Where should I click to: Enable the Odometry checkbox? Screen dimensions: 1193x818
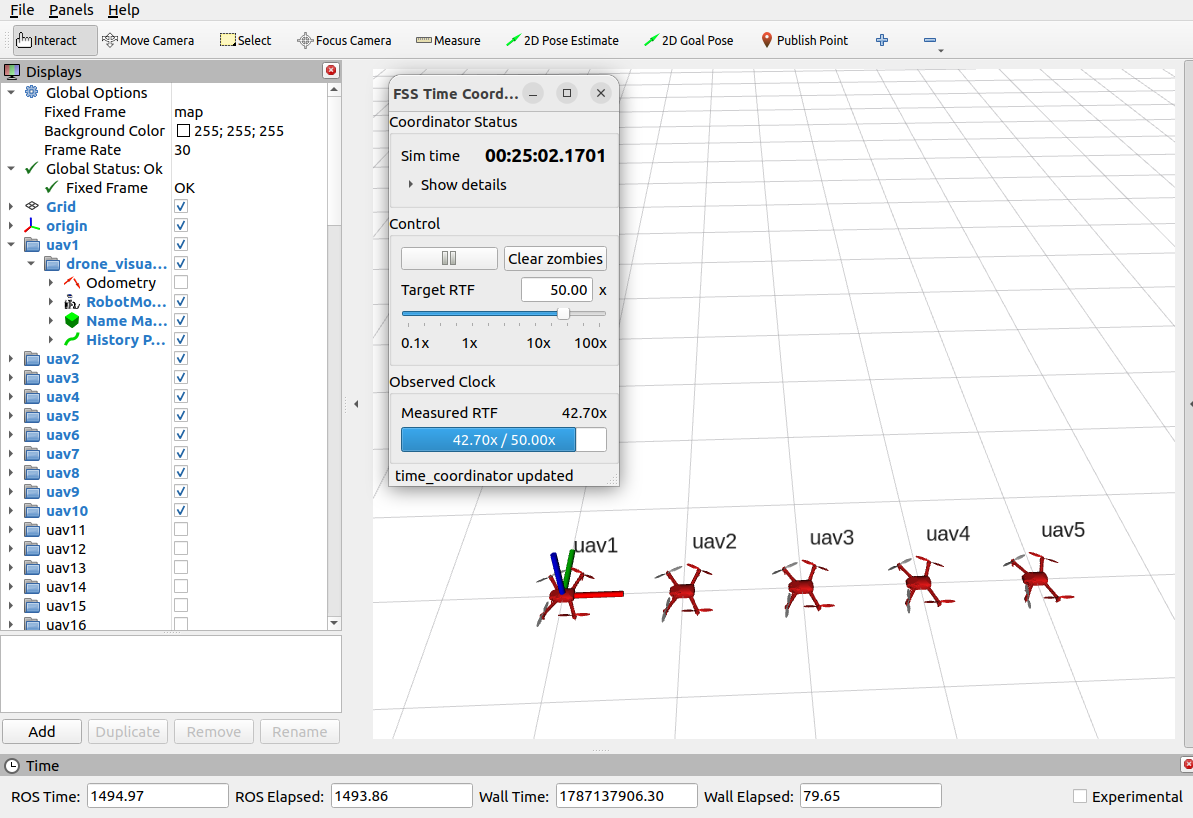[181, 282]
